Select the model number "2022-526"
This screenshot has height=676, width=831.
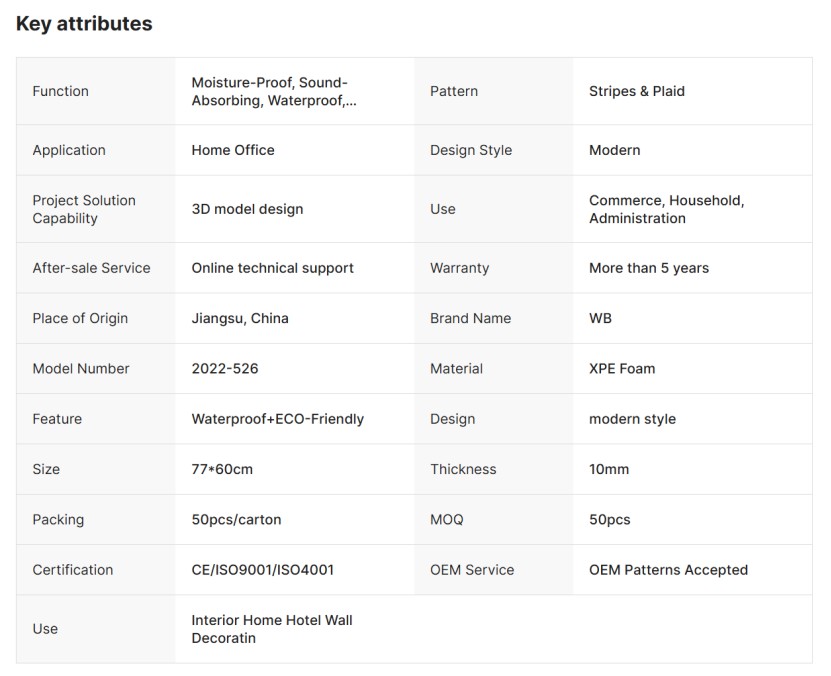(224, 368)
